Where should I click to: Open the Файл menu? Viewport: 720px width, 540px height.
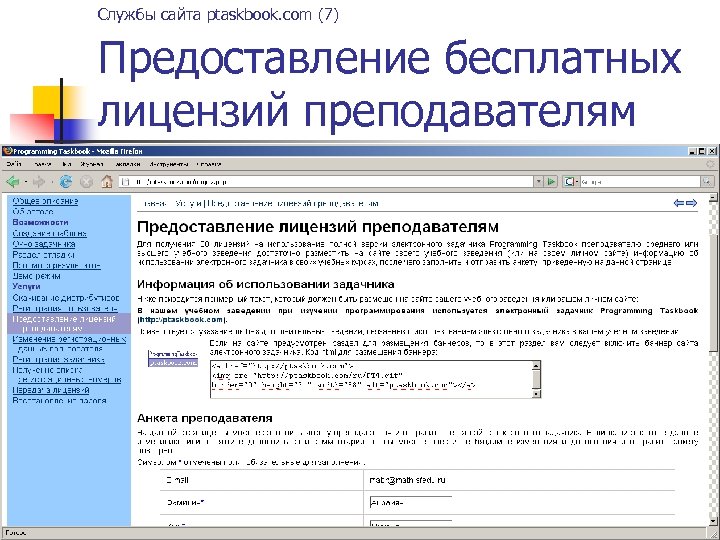pos(14,164)
